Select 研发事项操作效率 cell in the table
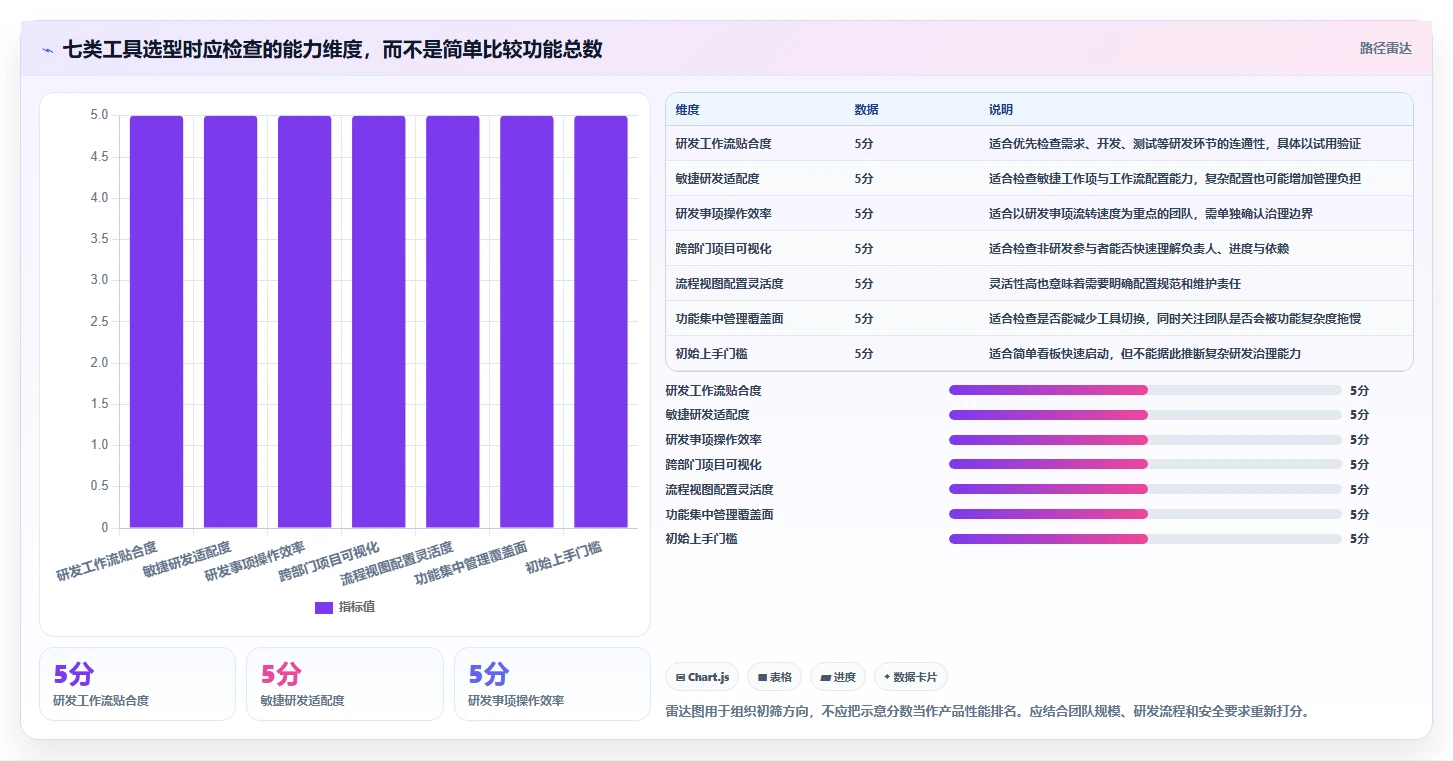This screenshot has height=761, width=1453. tap(723, 214)
